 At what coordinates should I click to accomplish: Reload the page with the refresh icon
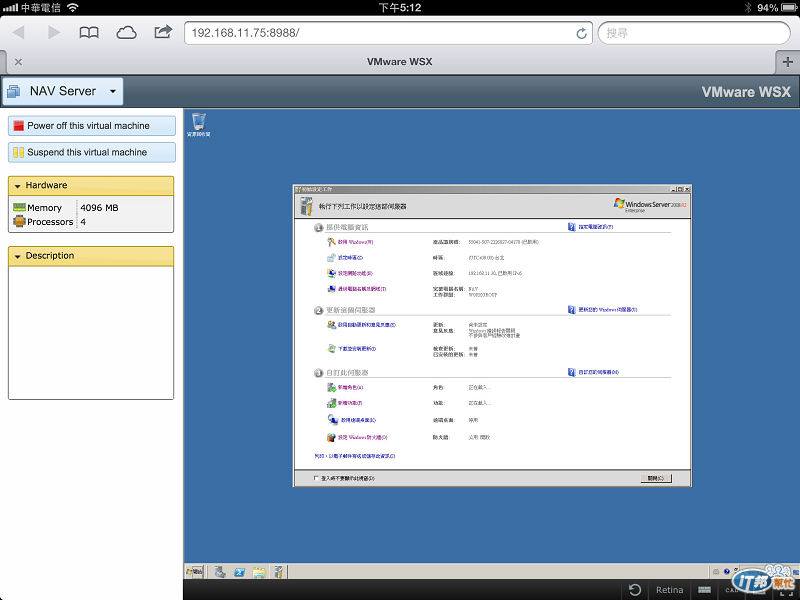tap(581, 33)
